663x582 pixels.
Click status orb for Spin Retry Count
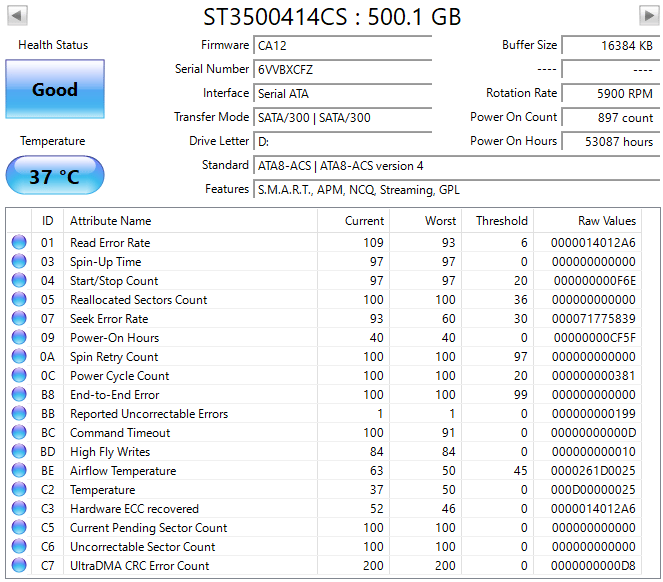click(x=19, y=357)
